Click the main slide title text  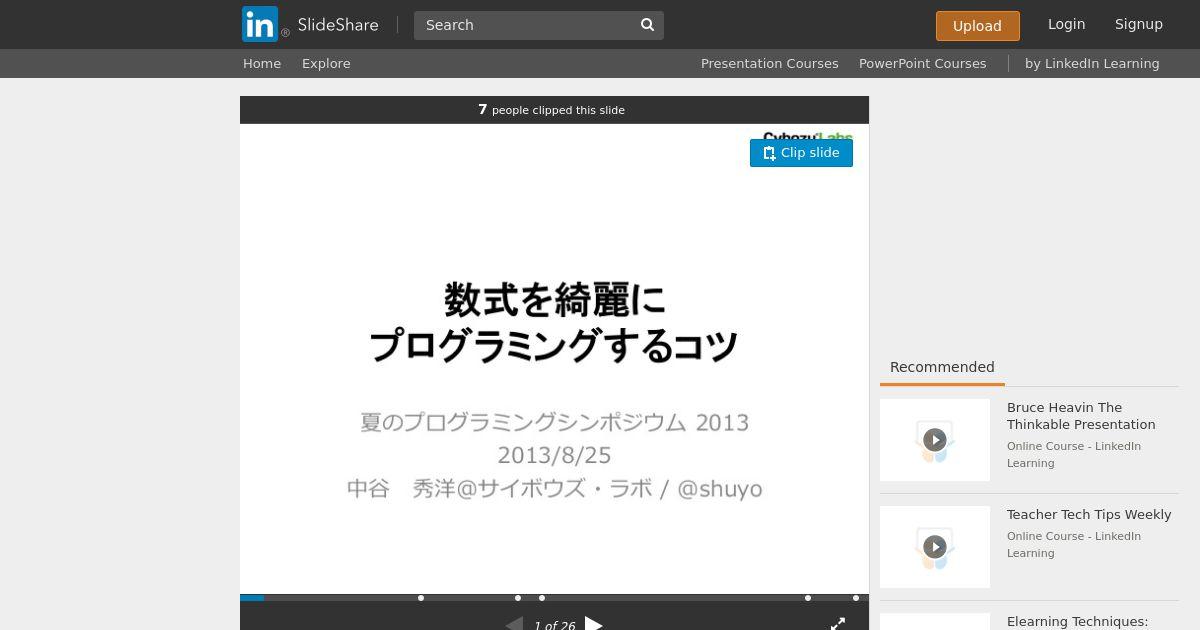pos(554,322)
